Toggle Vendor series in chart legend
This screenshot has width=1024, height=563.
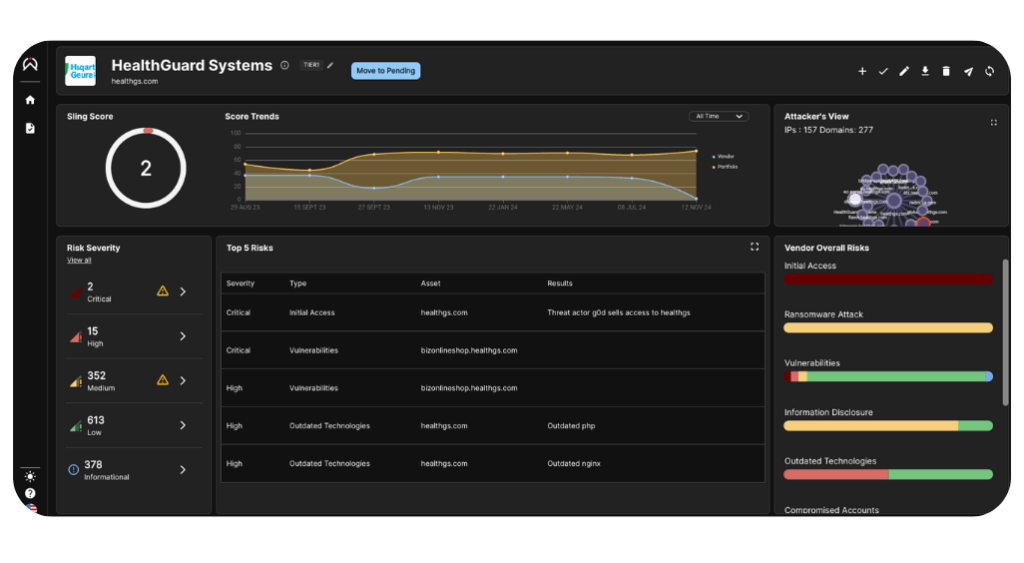pos(723,157)
